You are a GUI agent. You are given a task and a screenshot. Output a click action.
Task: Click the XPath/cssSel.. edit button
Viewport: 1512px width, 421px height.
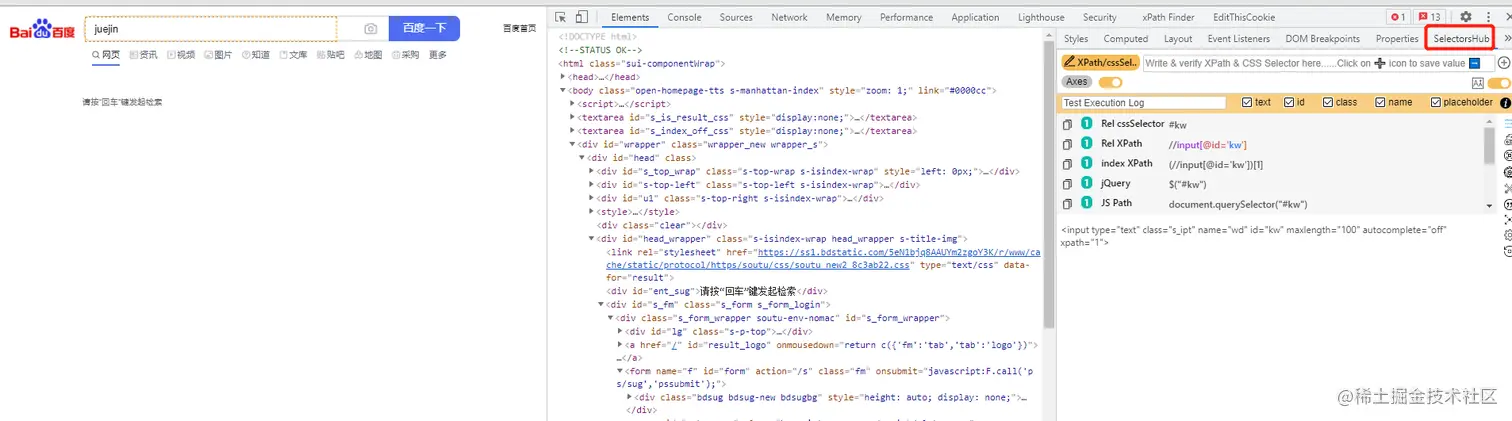click(1099, 62)
